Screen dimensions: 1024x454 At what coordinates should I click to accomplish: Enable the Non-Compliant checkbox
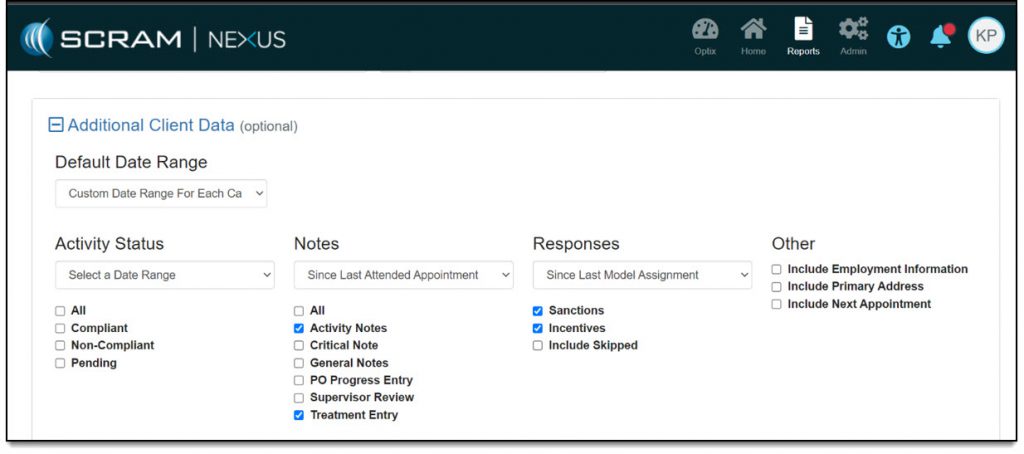(x=60, y=346)
